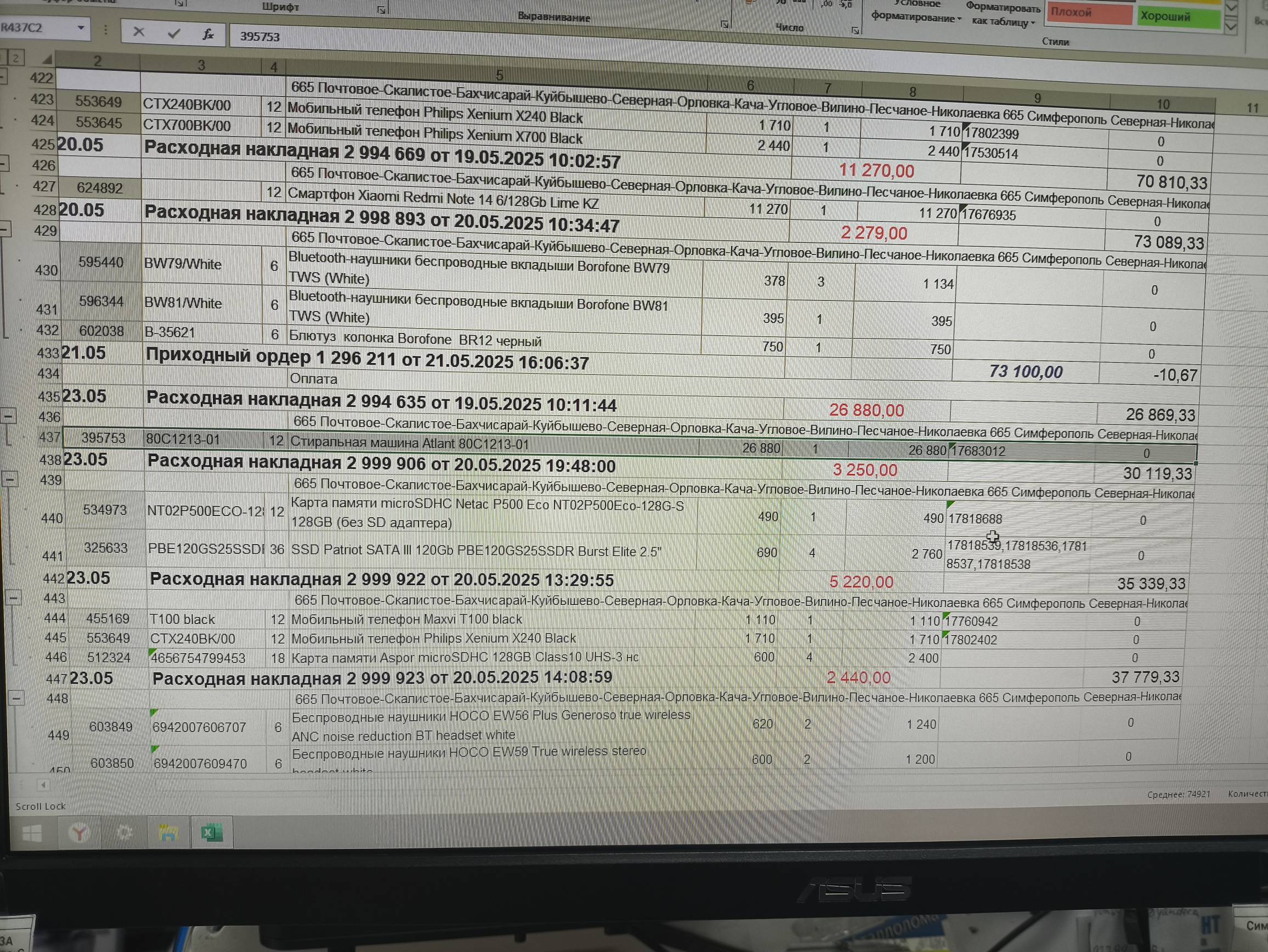Open the insert function fx dialog

point(208,35)
